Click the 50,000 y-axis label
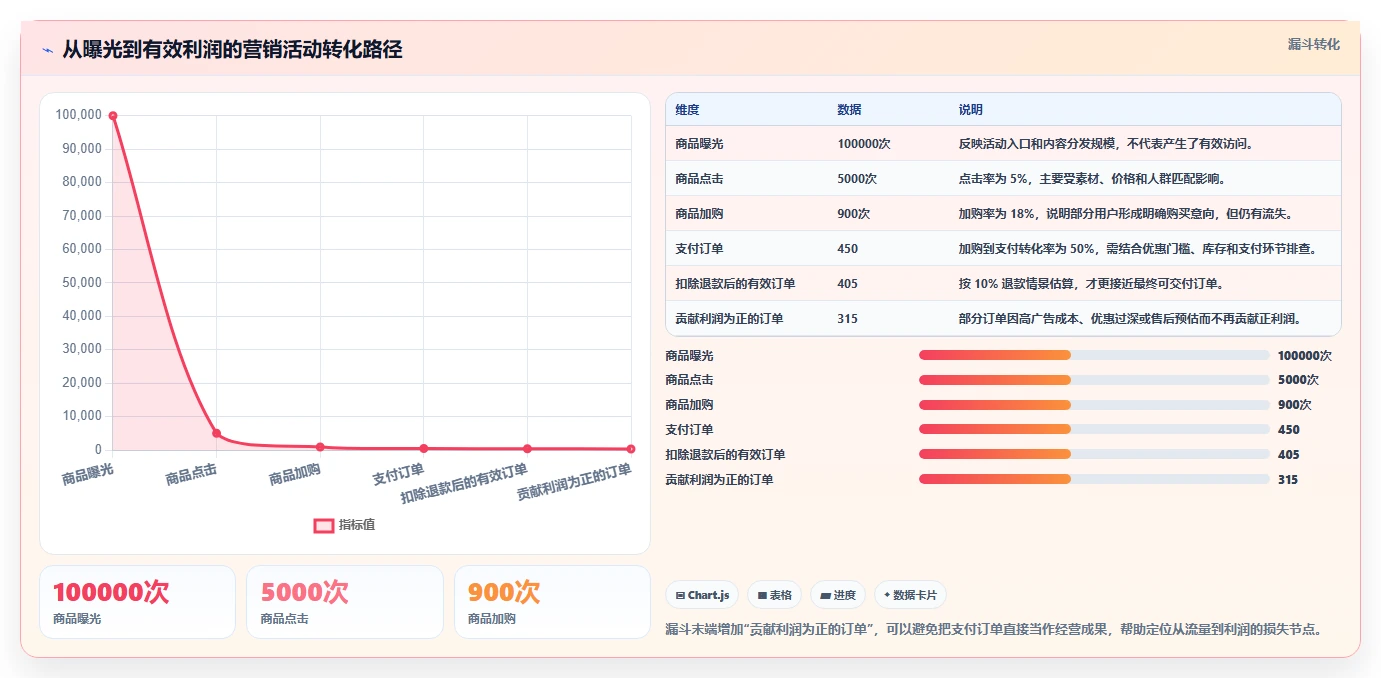 click(x=81, y=282)
